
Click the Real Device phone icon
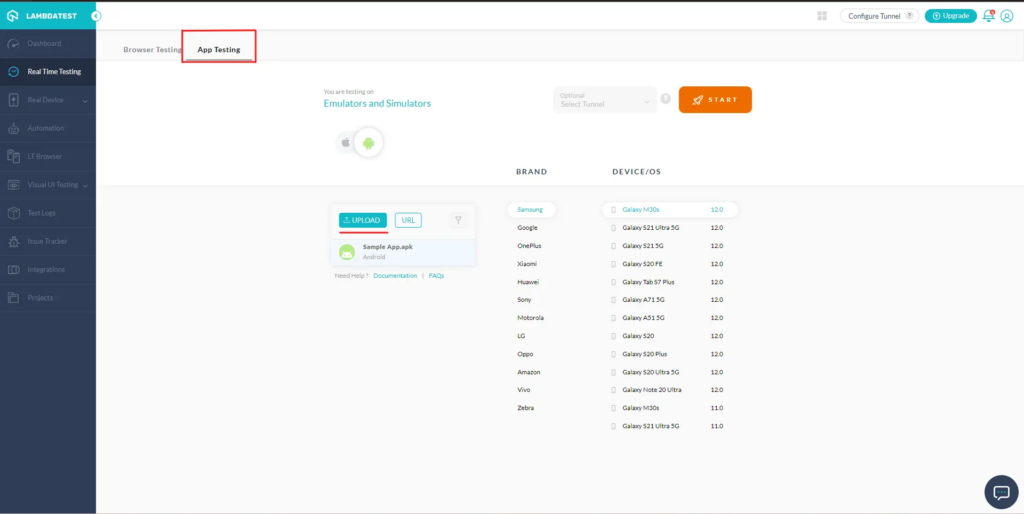tap(13, 100)
